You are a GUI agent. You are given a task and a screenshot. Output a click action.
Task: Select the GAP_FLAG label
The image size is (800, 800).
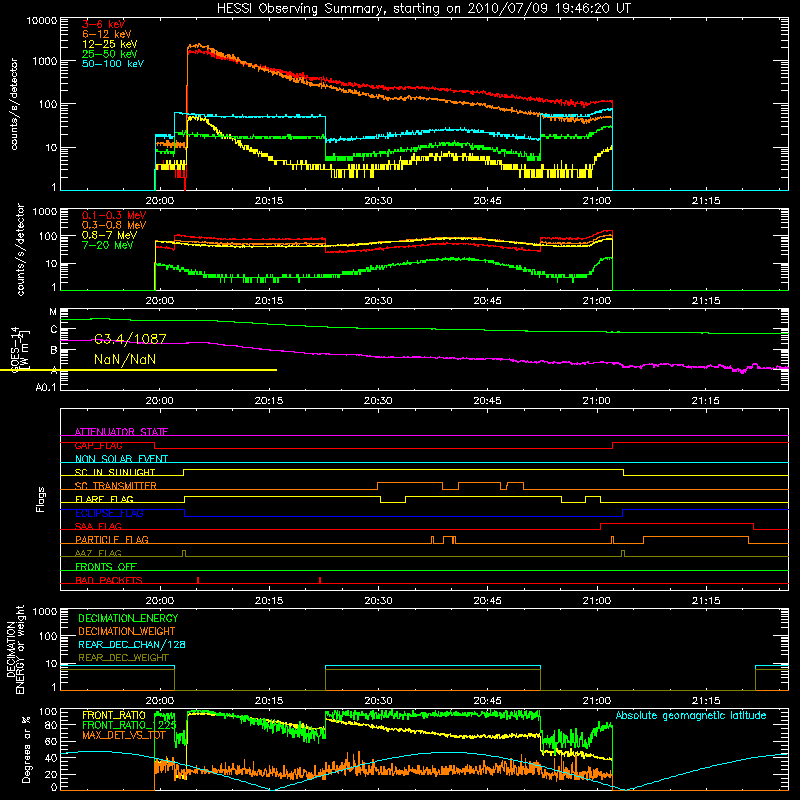98,445
